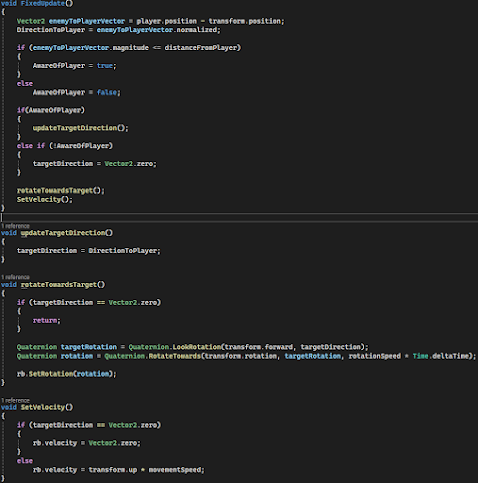
Task: Click 'void updateTargetDirection()' method declaration
Action: pyautogui.click(x=57, y=233)
